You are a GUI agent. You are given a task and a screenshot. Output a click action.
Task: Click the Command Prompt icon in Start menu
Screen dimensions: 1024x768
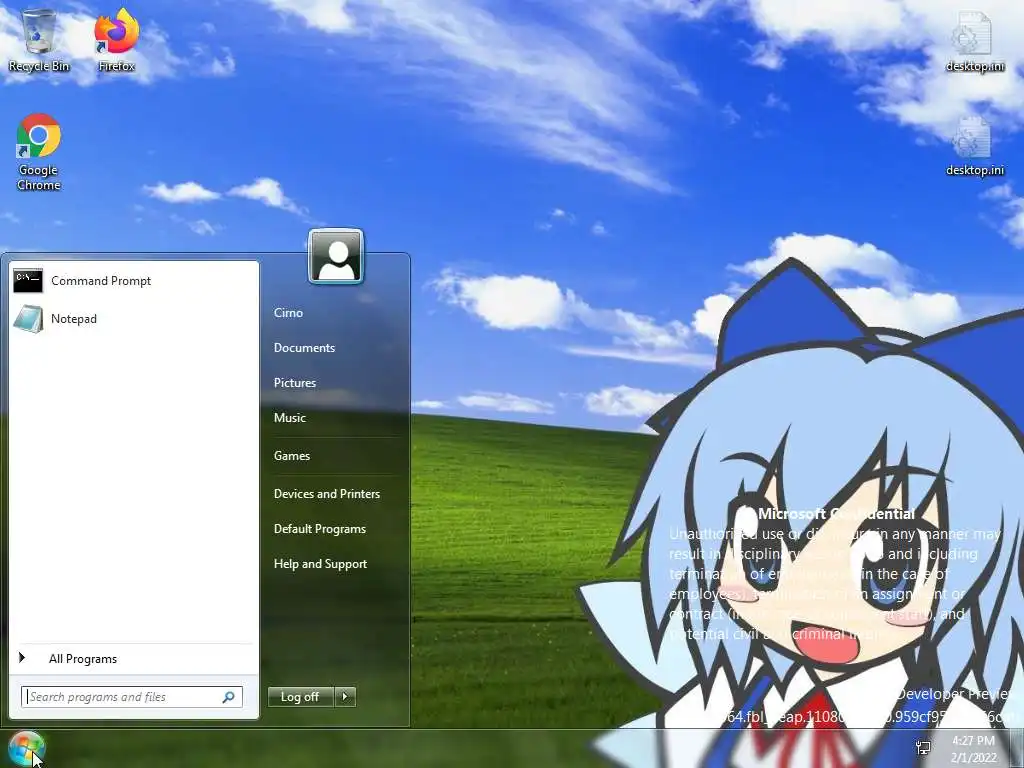28,281
